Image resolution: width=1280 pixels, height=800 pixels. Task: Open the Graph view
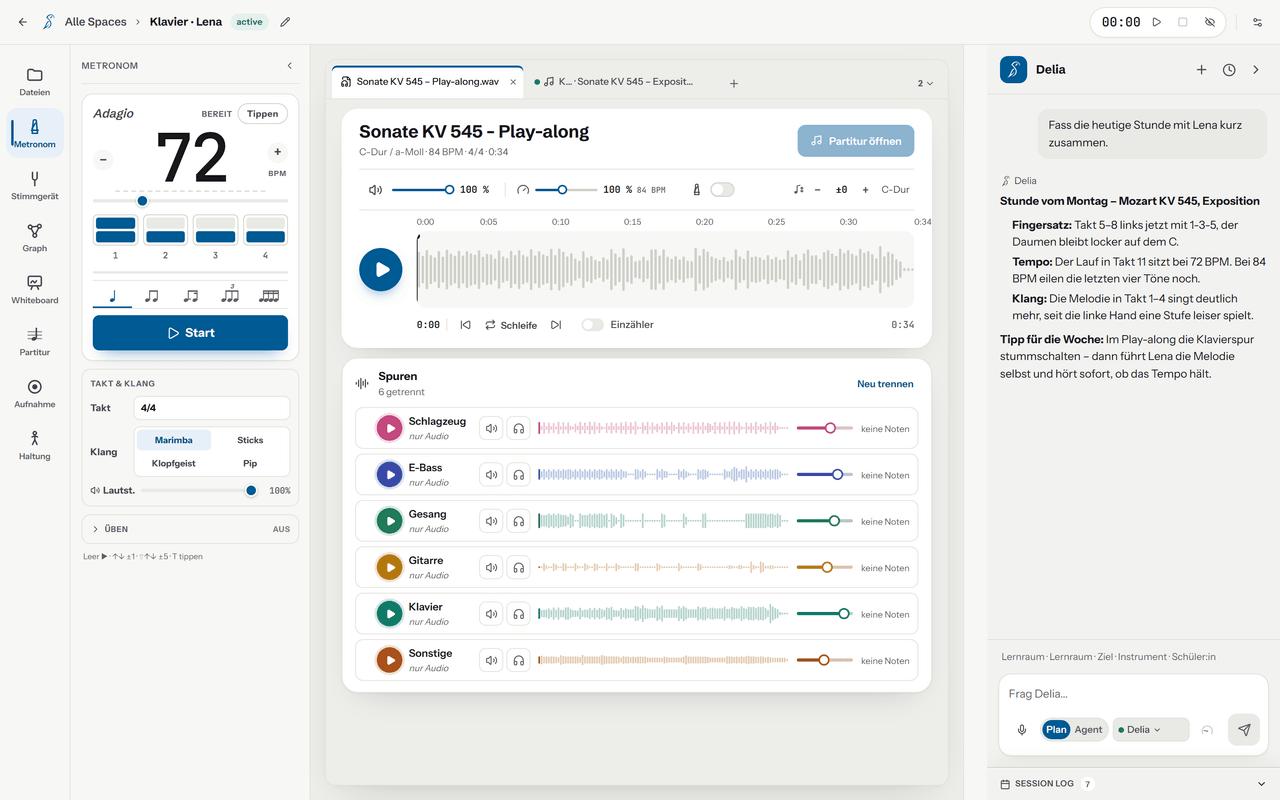pyautogui.click(x=35, y=238)
